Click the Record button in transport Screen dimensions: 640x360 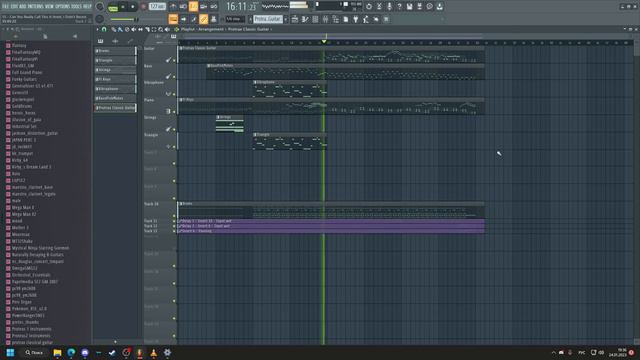[143, 7]
